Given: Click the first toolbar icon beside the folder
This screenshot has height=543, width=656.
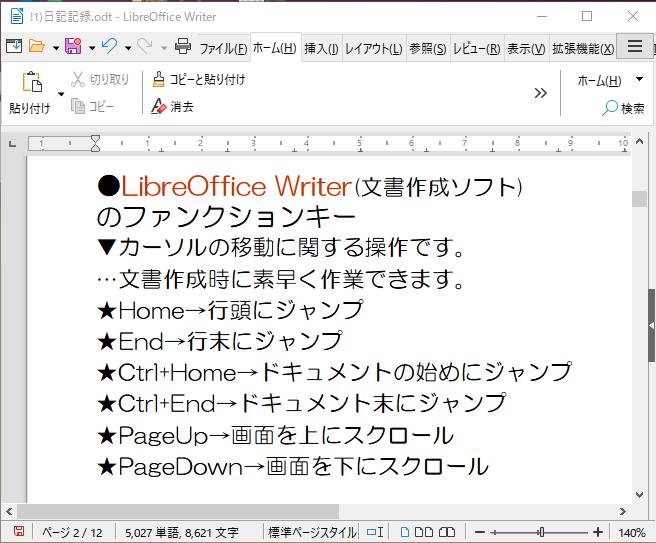Looking at the screenshot, I should point(14,46).
